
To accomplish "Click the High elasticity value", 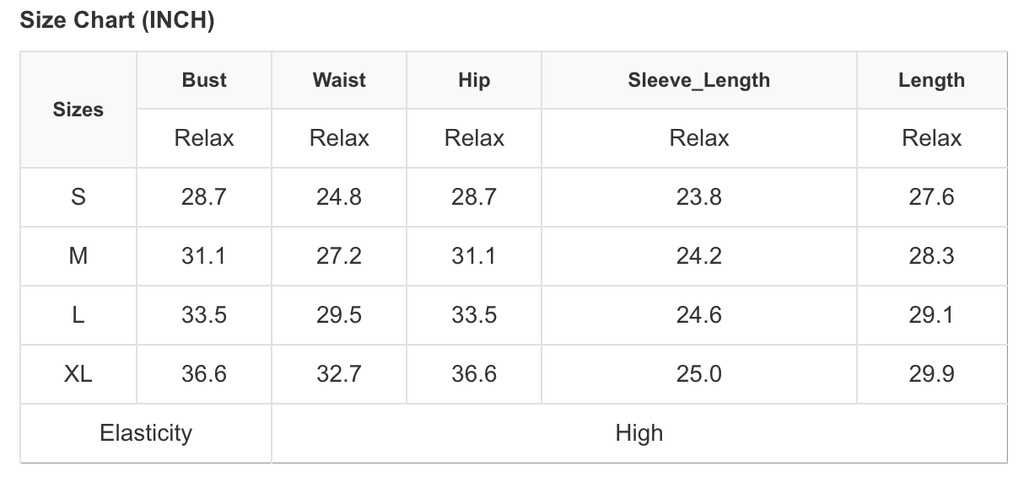I will point(639,433).
